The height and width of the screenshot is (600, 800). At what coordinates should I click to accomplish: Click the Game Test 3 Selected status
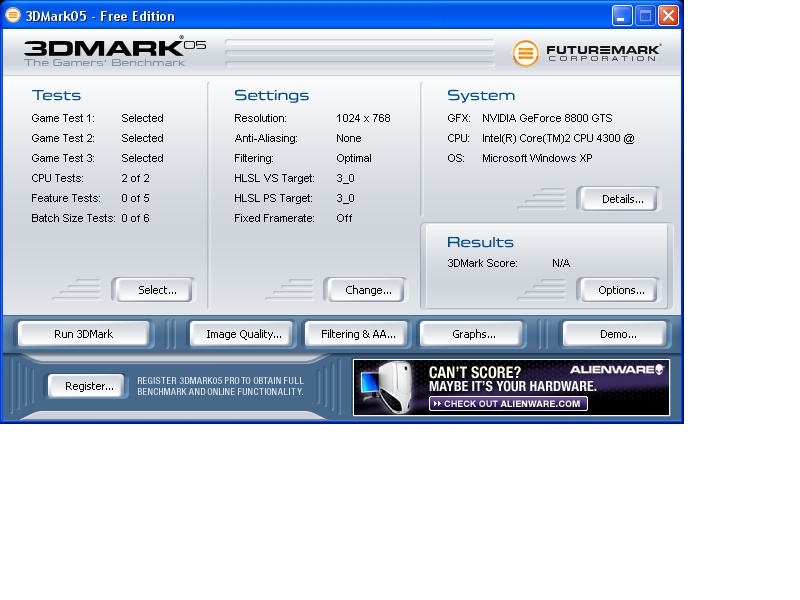click(142, 158)
